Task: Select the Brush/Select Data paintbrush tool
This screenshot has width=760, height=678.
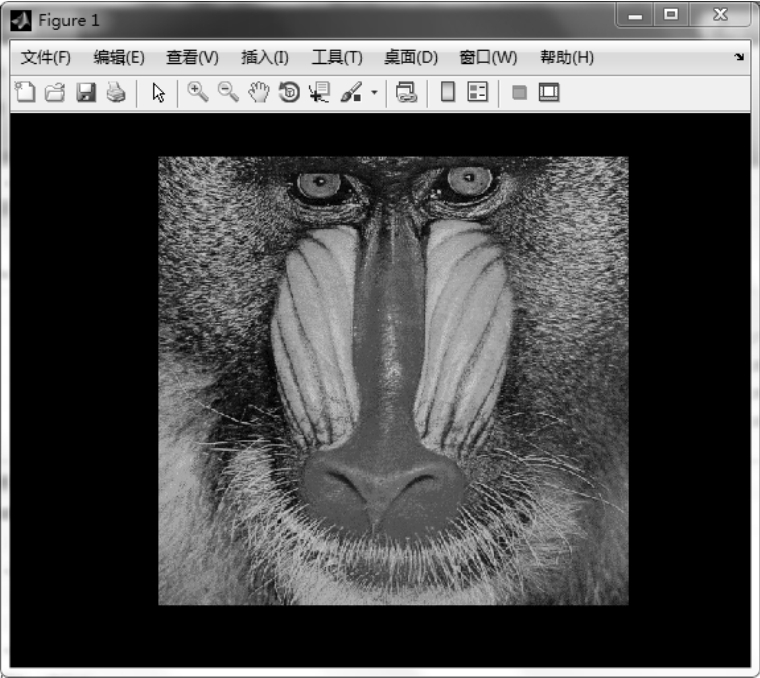Action: [x=351, y=93]
